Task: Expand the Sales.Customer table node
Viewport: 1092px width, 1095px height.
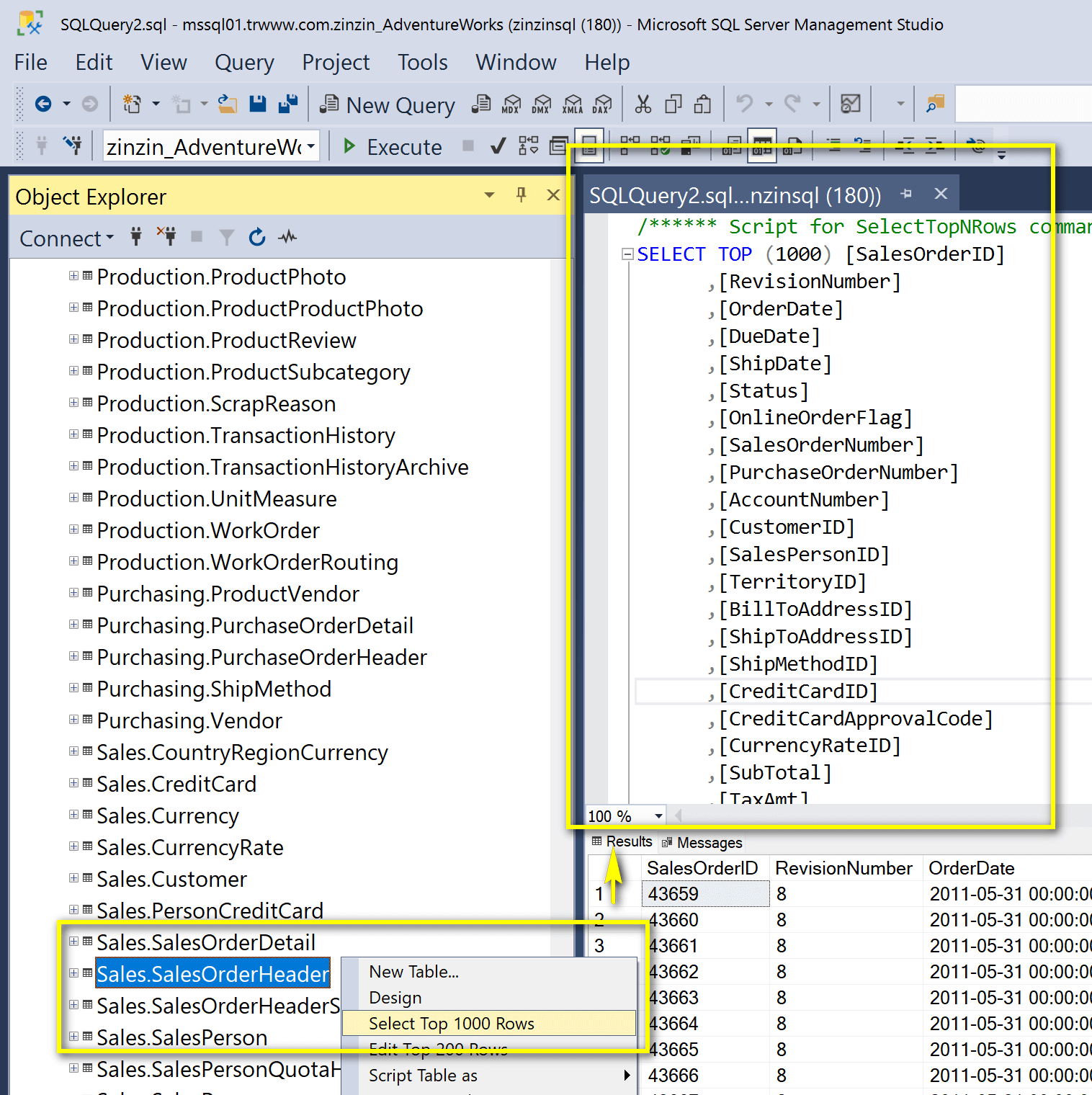Action: tap(73, 878)
